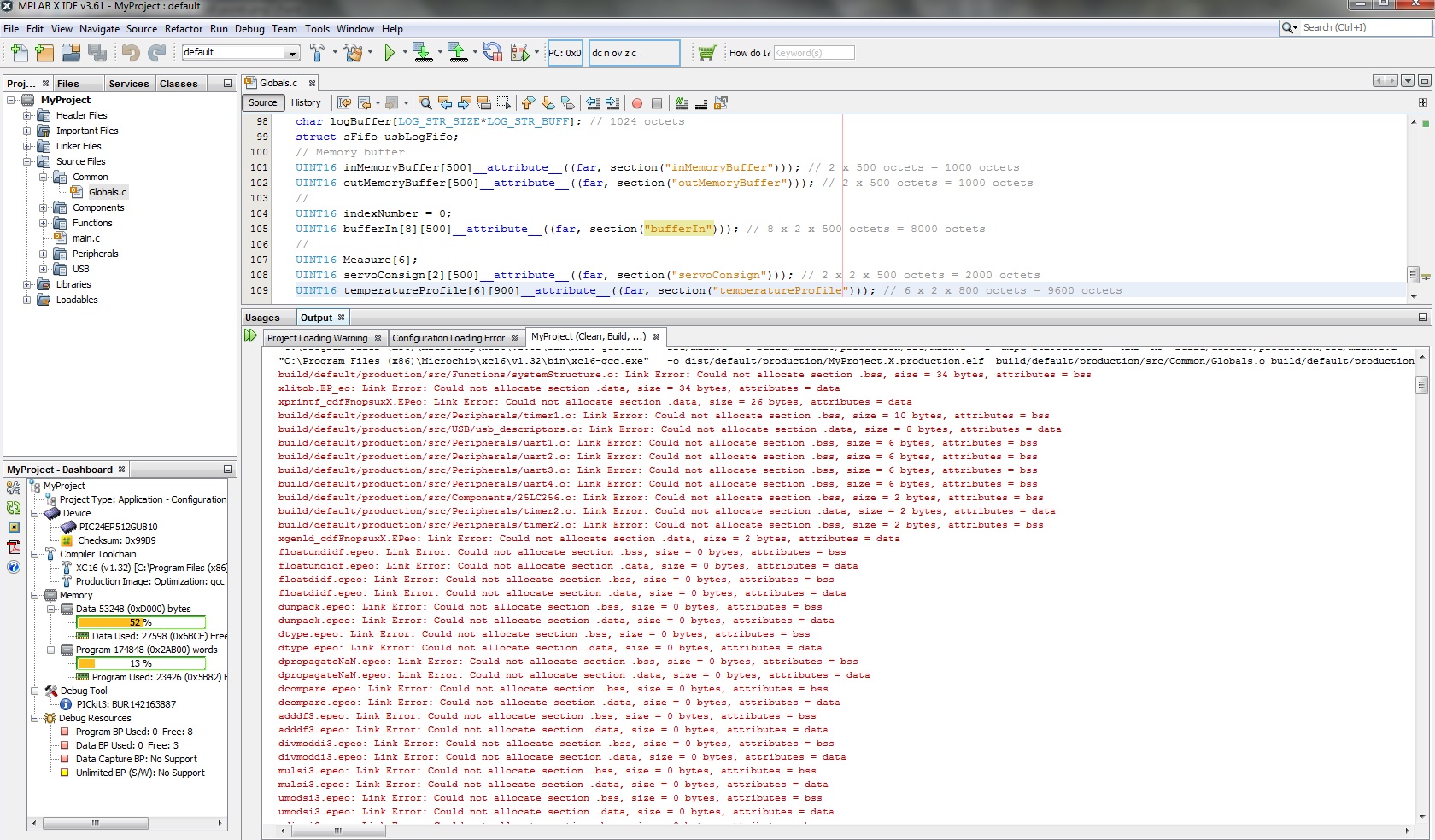Click the dashboard blue Help icon
1435x840 pixels.
tap(14, 567)
